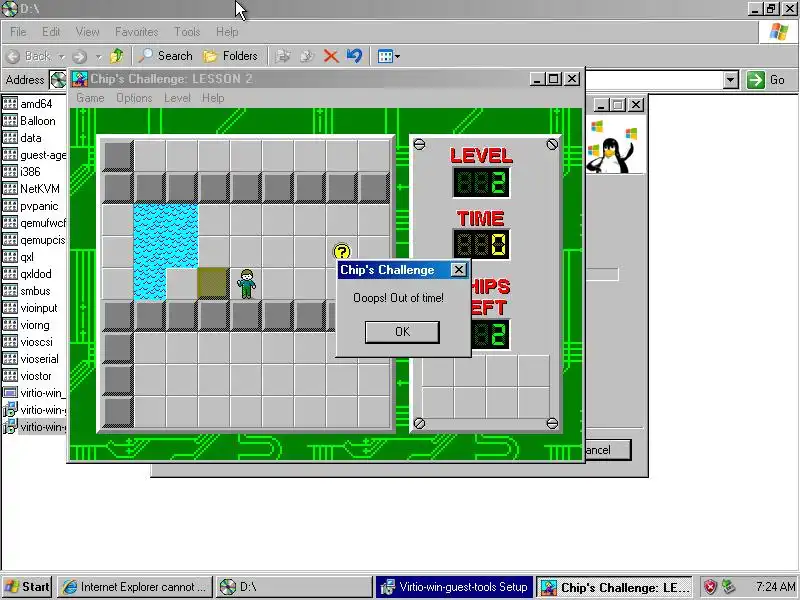Select the viorng folder

pyautogui.click(x=26, y=325)
